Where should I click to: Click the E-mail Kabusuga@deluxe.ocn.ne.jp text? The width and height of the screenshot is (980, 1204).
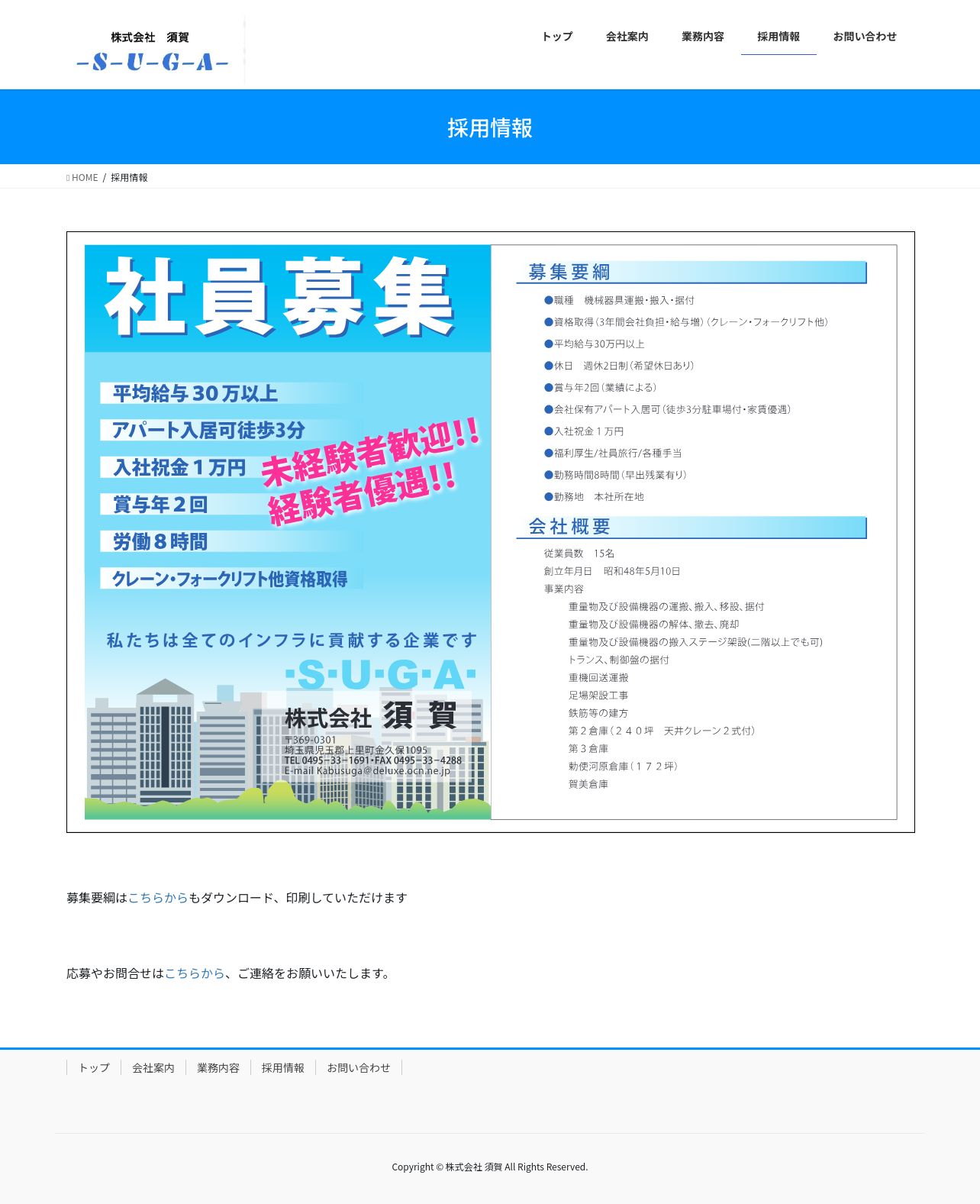(x=367, y=771)
